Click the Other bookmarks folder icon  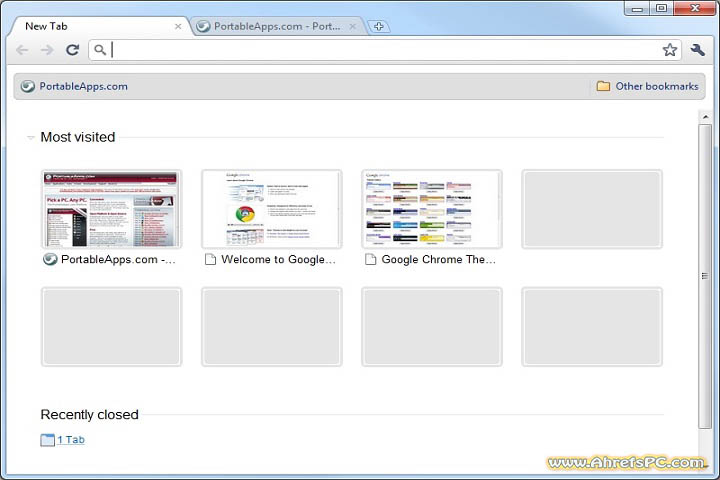coord(603,86)
